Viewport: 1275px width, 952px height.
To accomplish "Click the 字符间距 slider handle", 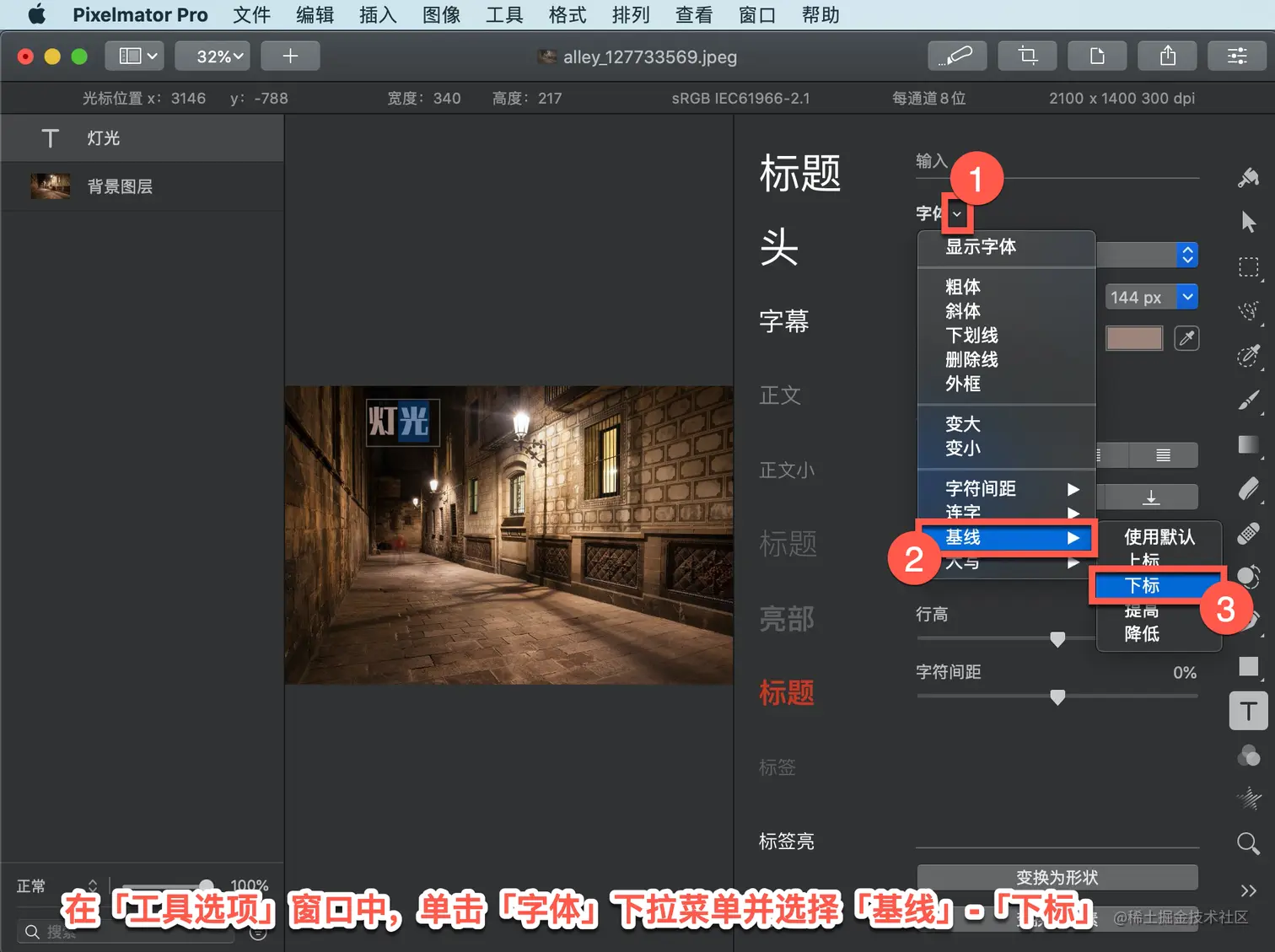I will coord(1057,697).
